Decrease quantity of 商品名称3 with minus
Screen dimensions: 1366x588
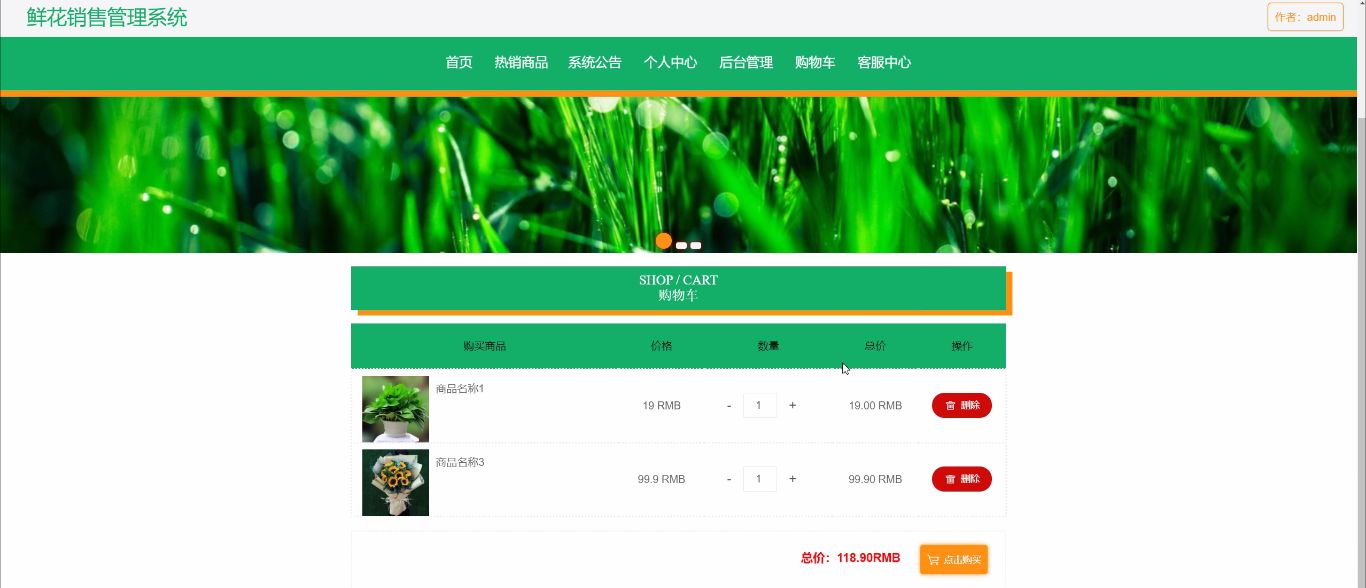(x=729, y=479)
